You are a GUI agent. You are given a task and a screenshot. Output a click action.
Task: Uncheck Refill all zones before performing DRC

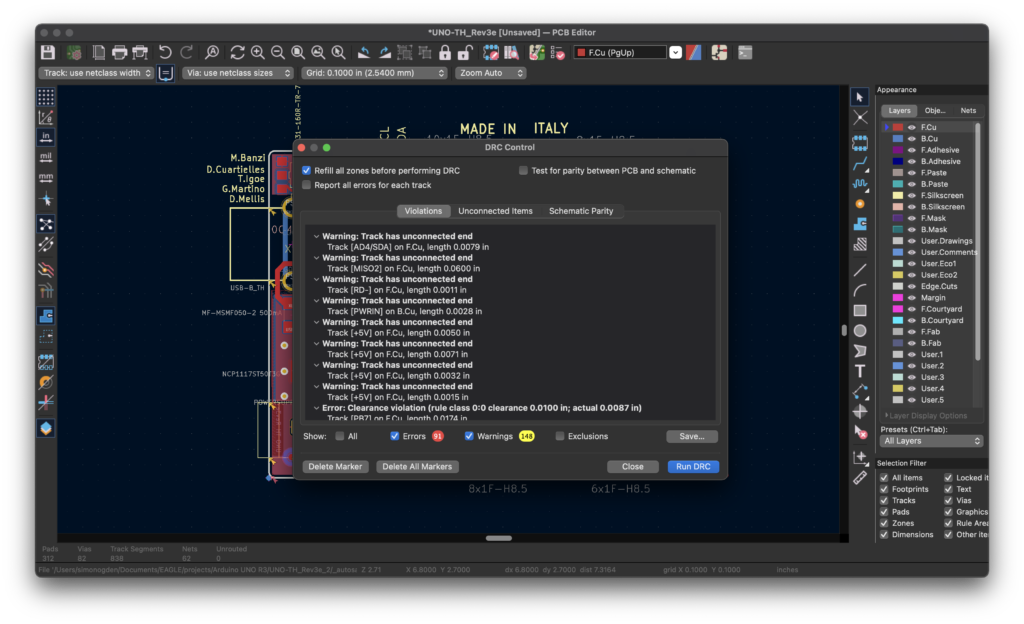pyautogui.click(x=306, y=170)
